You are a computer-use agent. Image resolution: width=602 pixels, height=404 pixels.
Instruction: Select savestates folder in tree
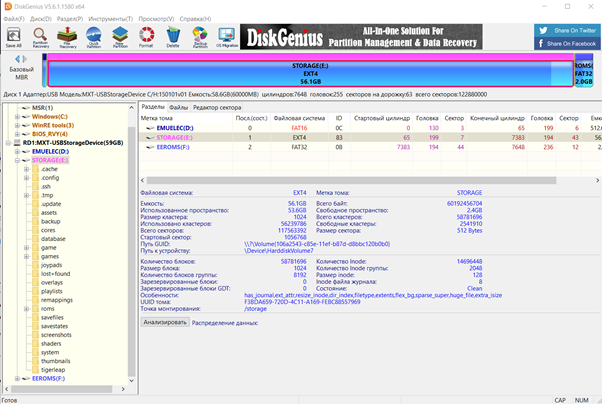pyautogui.click(x=55, y=326)
